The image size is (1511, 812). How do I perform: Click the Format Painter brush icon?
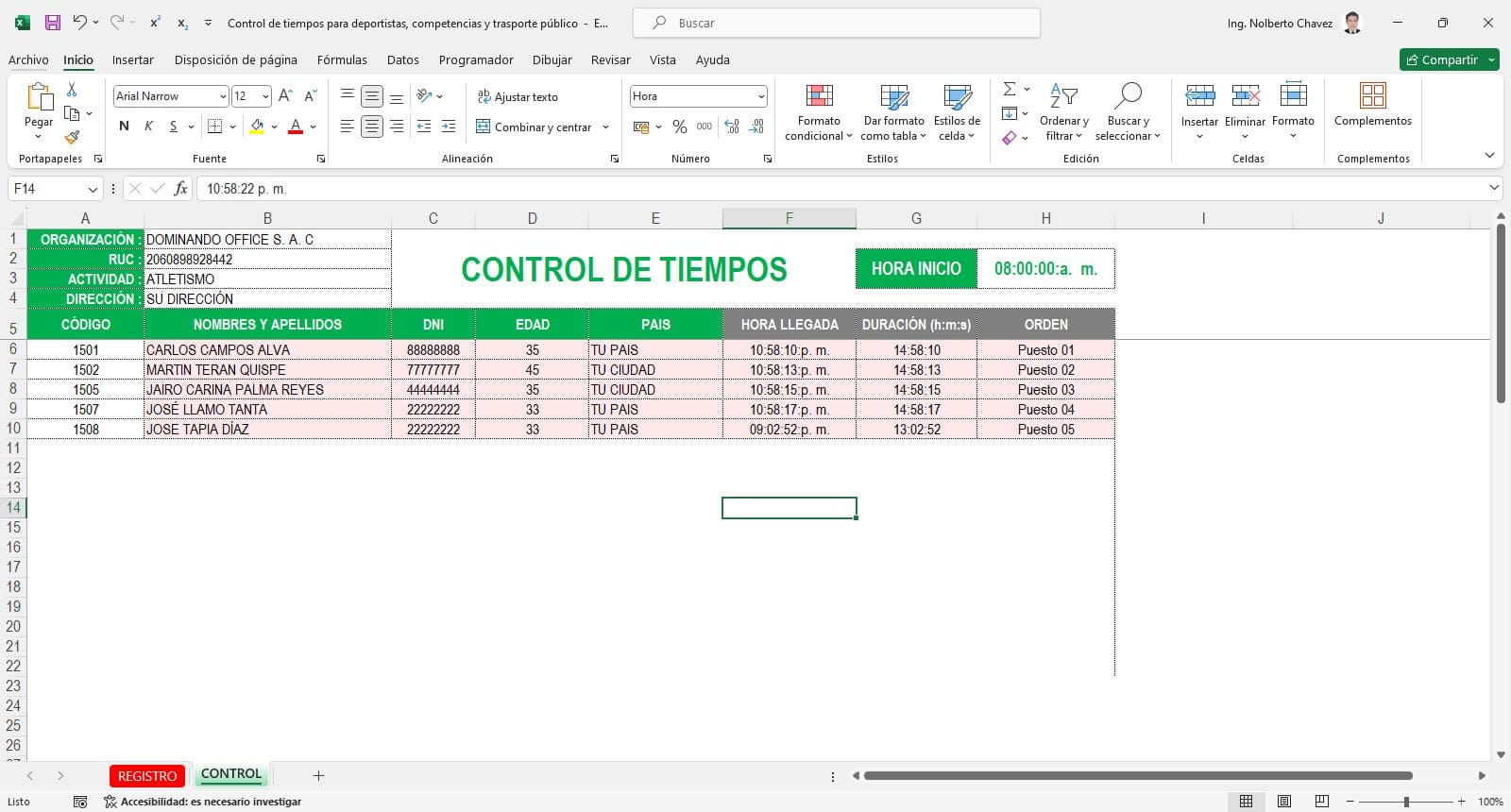(72, 138)
